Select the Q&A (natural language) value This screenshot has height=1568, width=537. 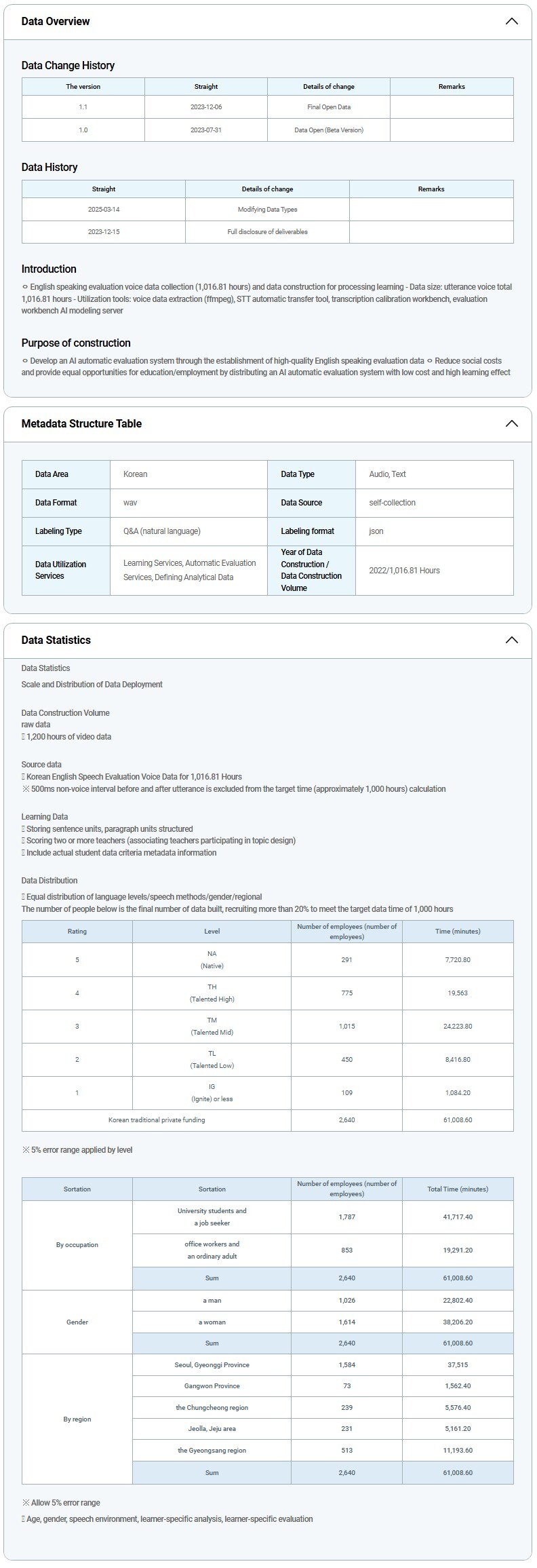point(162,531)
